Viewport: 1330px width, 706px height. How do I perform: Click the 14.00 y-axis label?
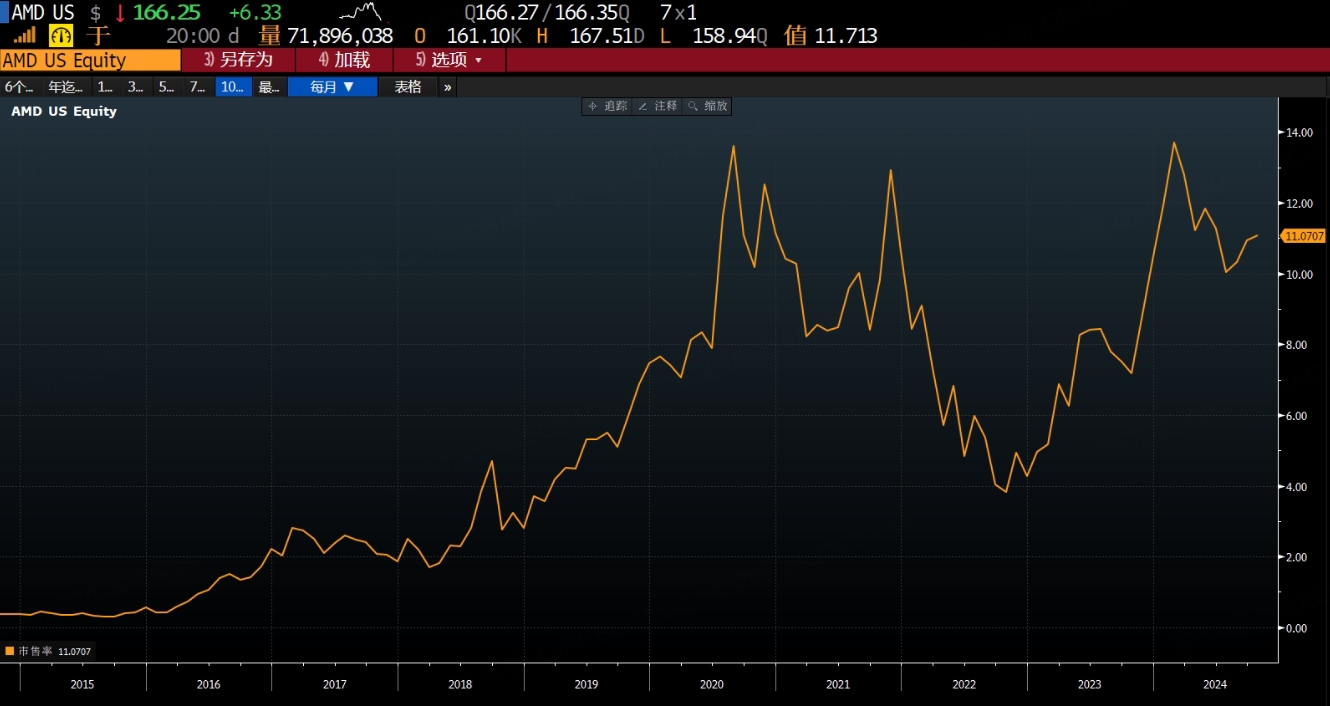pos(1298,132)
